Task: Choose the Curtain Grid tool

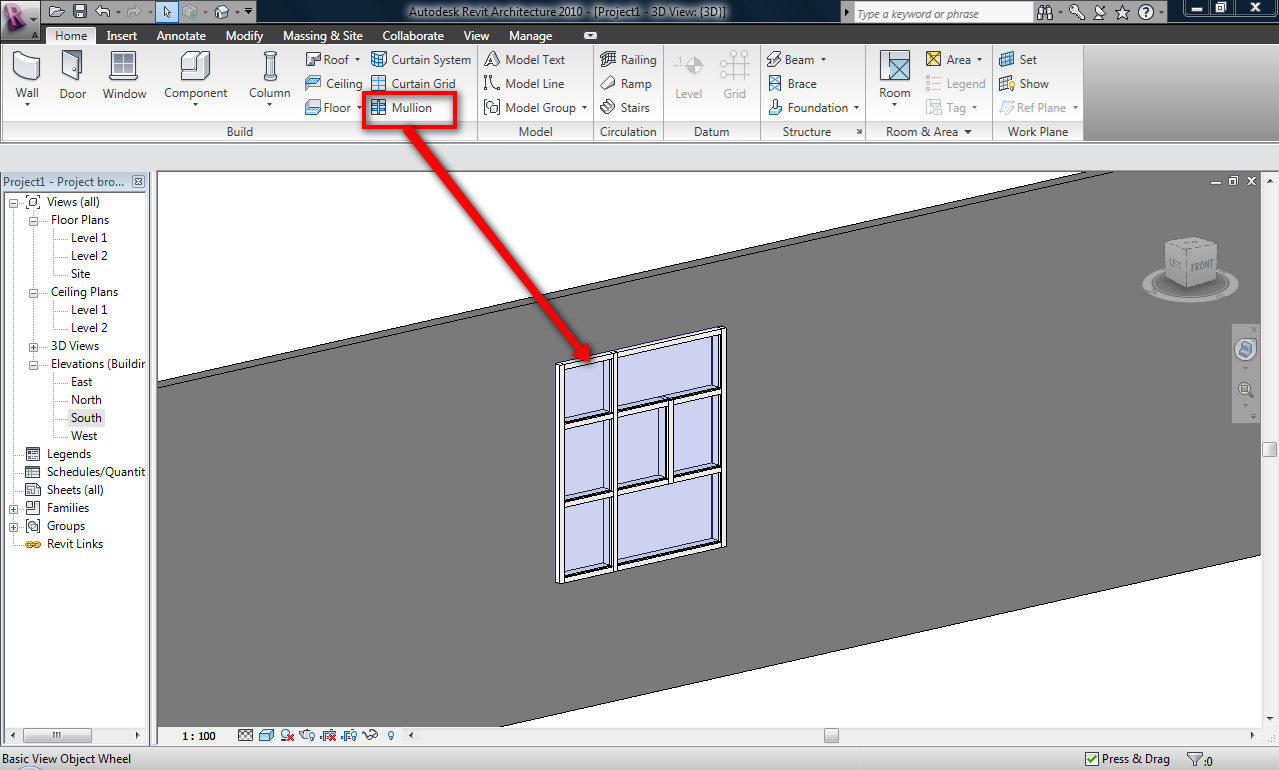Action: coord(412,84)
